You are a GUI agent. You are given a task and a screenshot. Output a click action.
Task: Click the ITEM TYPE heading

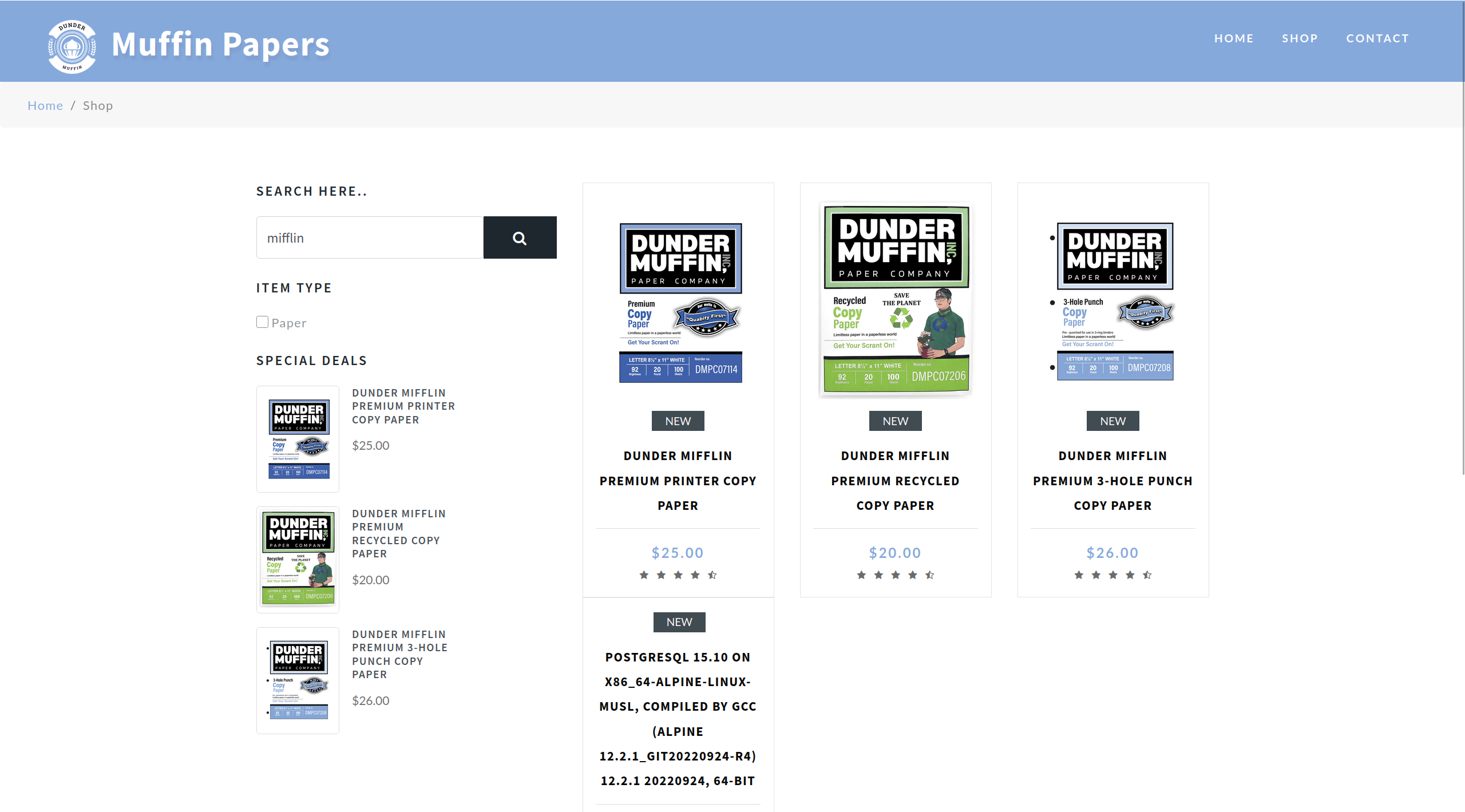pos(294,288)
